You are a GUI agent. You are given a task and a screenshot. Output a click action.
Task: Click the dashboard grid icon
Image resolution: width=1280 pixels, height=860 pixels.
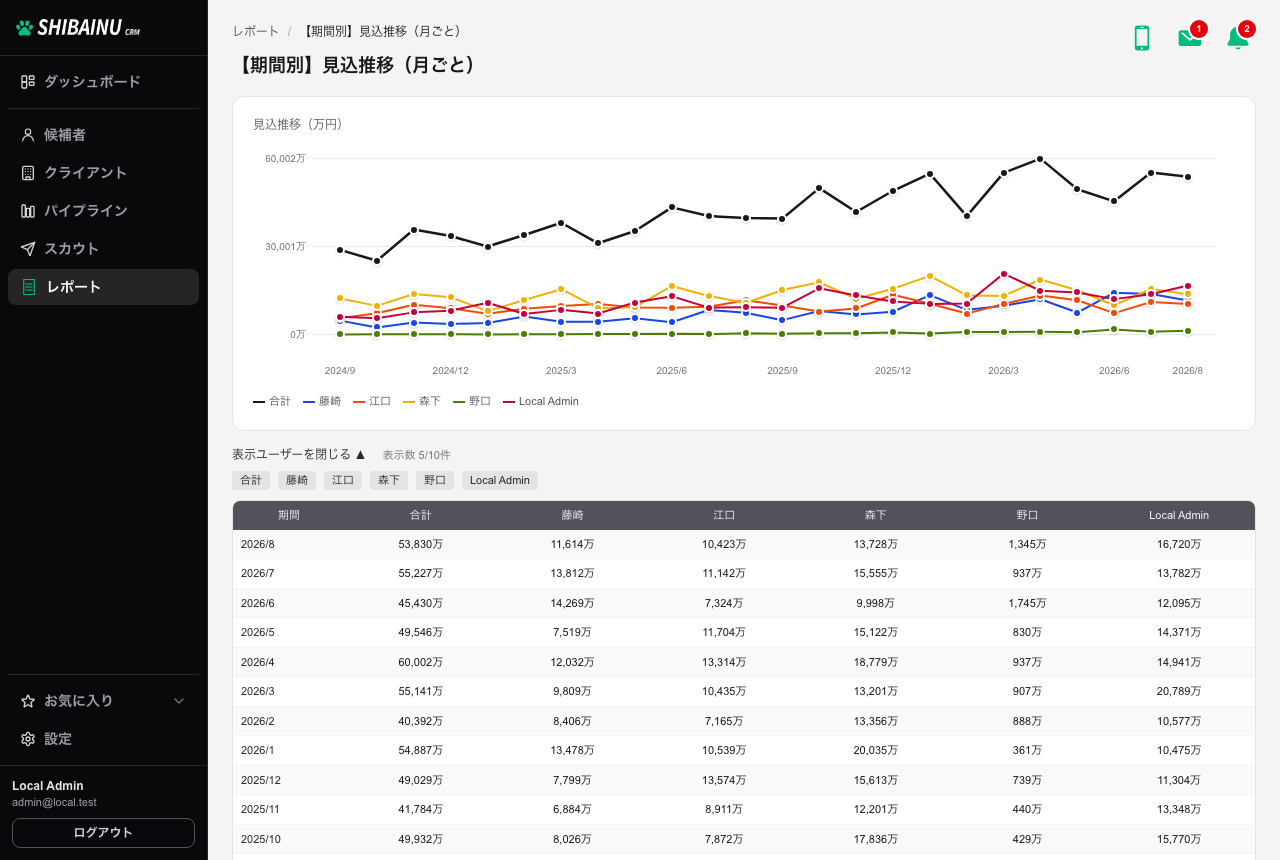point(28,82)
